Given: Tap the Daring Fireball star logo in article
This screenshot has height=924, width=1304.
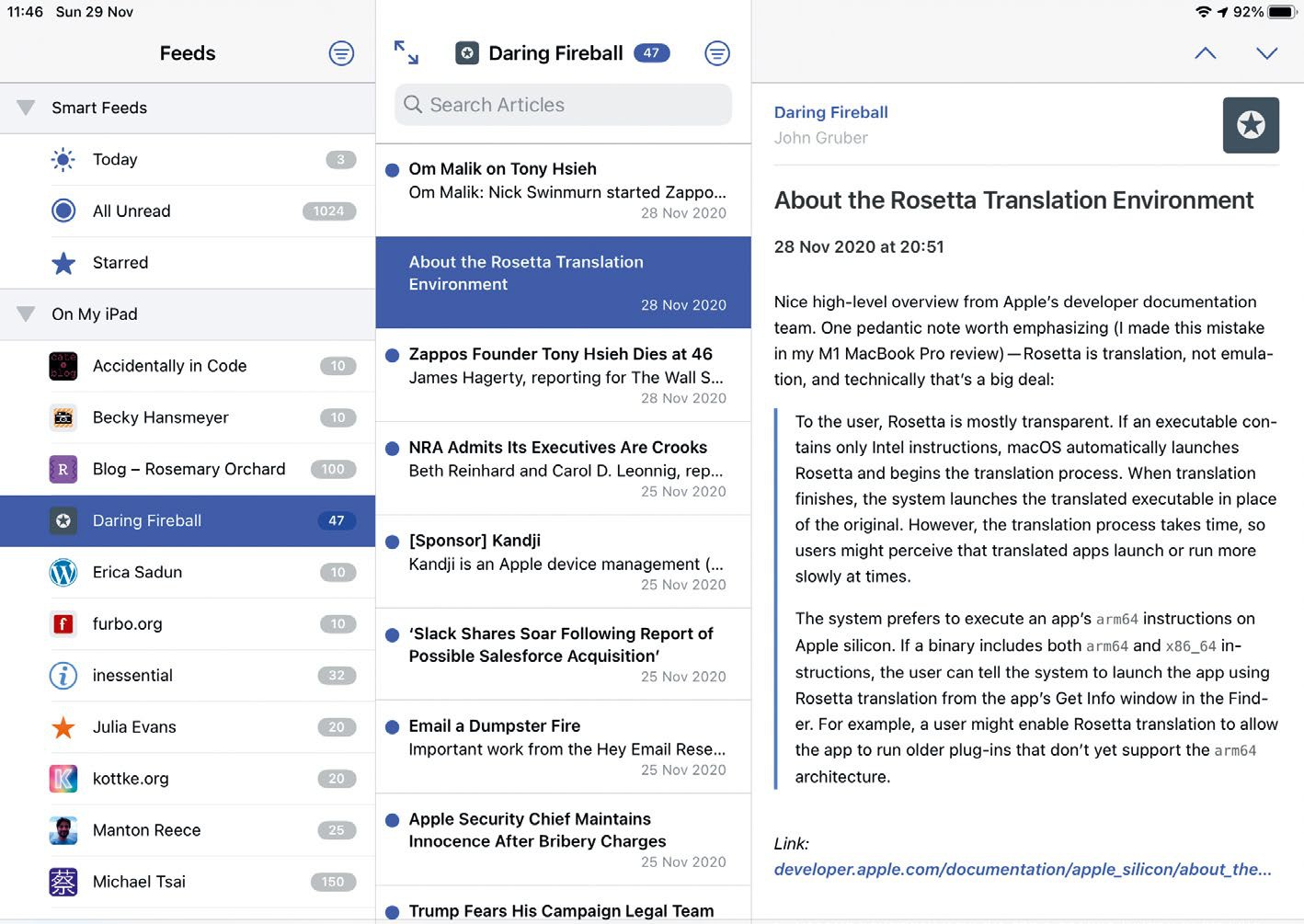Looking at the screenshot, I should click(1251, 125).
